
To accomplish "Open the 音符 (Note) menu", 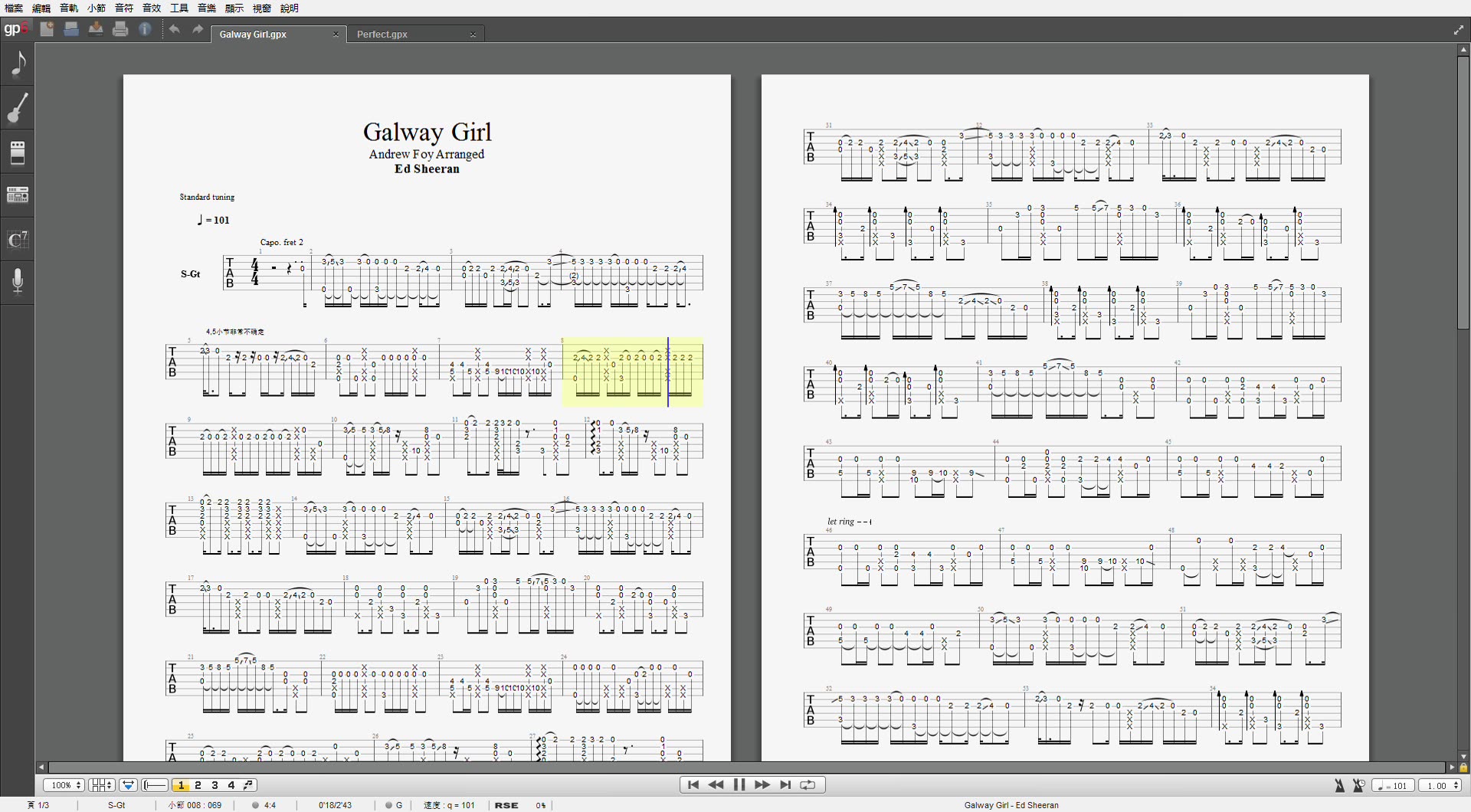I will tap(124, 8).
